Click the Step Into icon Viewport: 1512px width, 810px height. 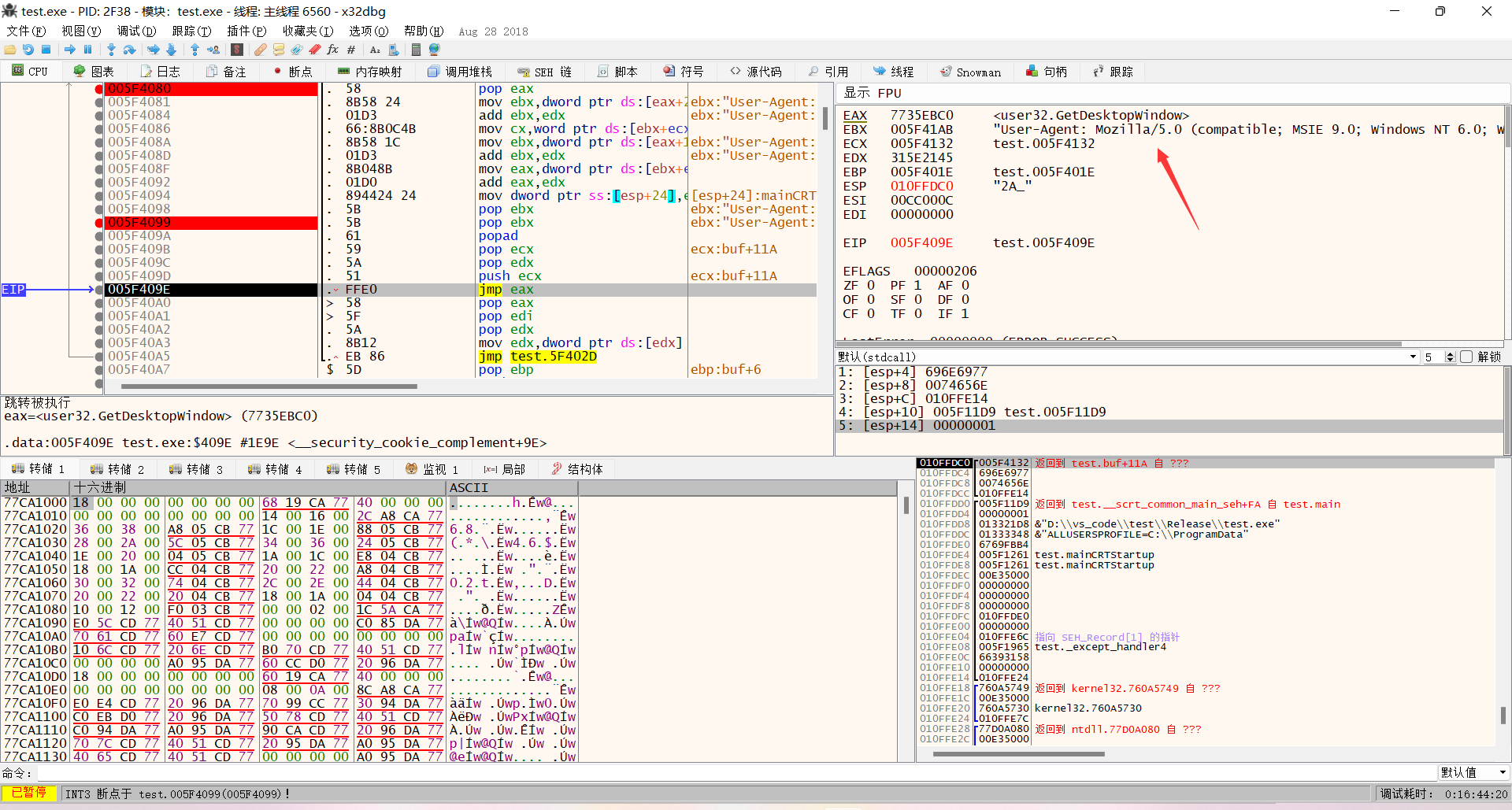click(x=111, y=50)
